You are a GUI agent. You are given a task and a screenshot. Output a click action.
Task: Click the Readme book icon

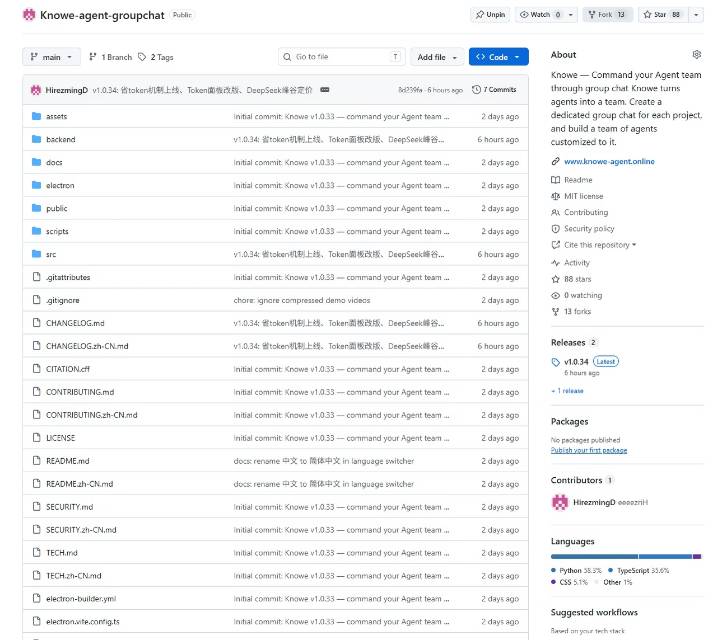coord(555,180)
